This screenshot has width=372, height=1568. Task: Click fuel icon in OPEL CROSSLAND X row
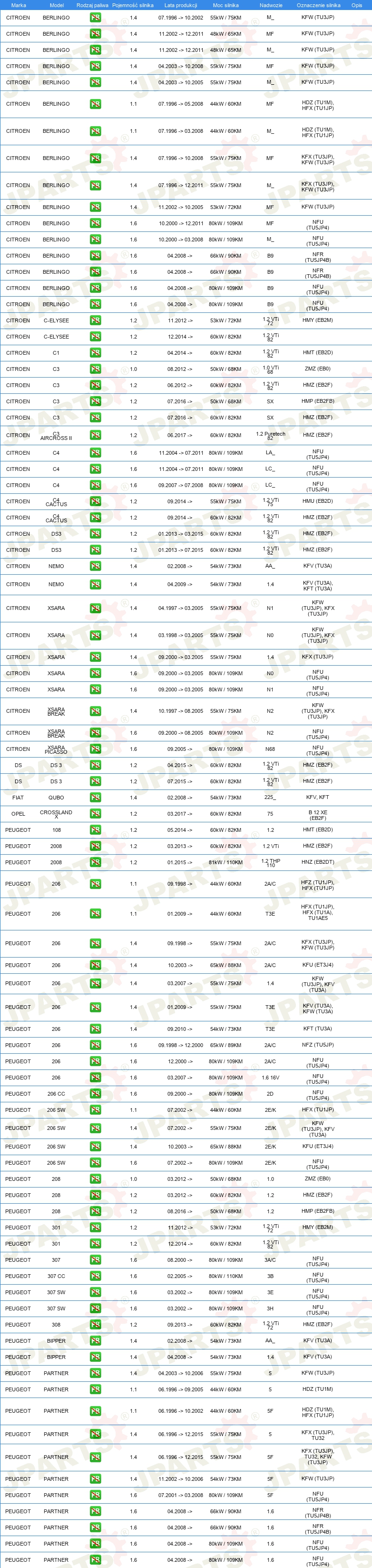(x=96, y=814)
